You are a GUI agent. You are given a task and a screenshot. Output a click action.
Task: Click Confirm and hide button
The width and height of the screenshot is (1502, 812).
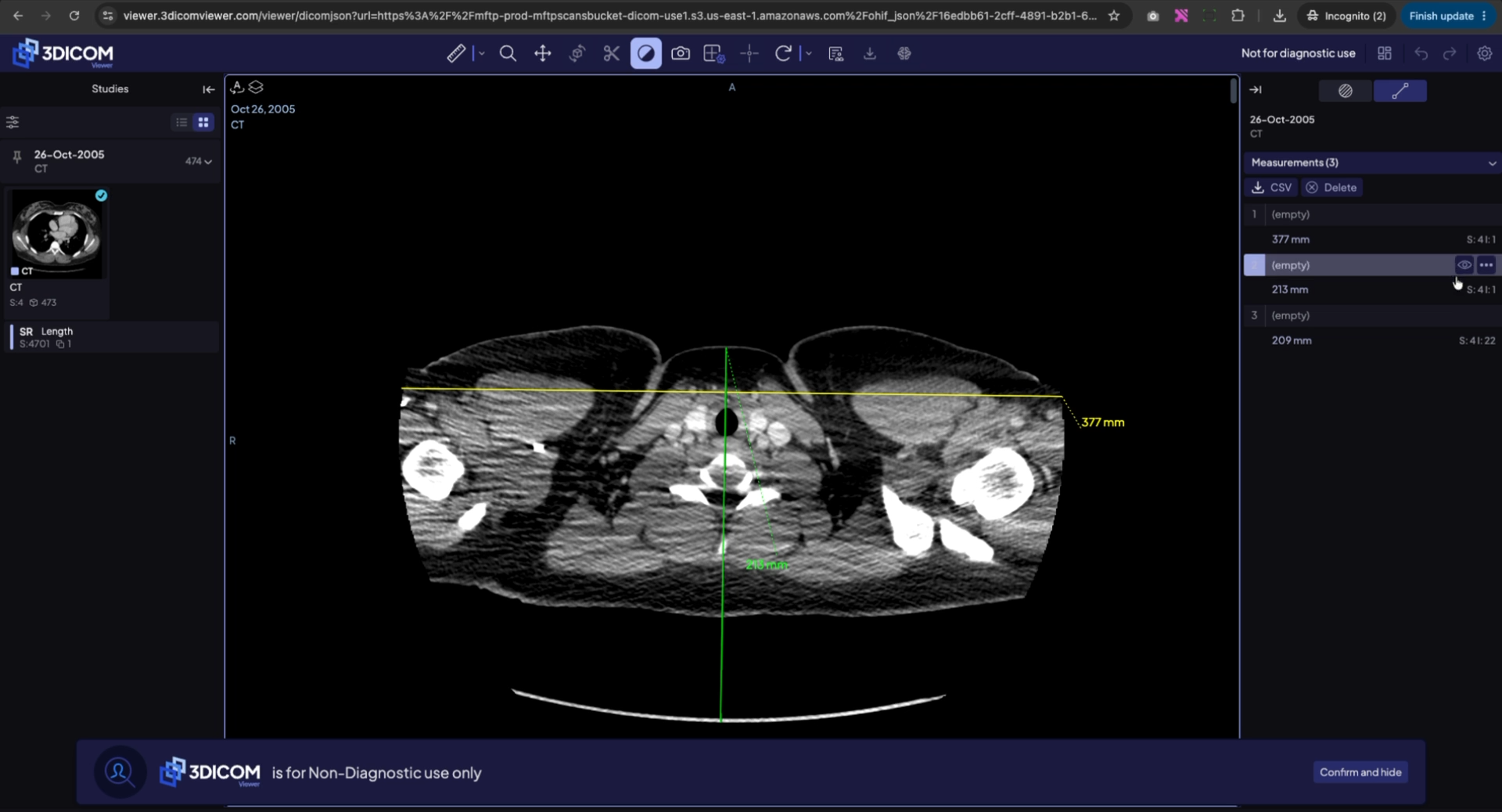point(1360,772)
